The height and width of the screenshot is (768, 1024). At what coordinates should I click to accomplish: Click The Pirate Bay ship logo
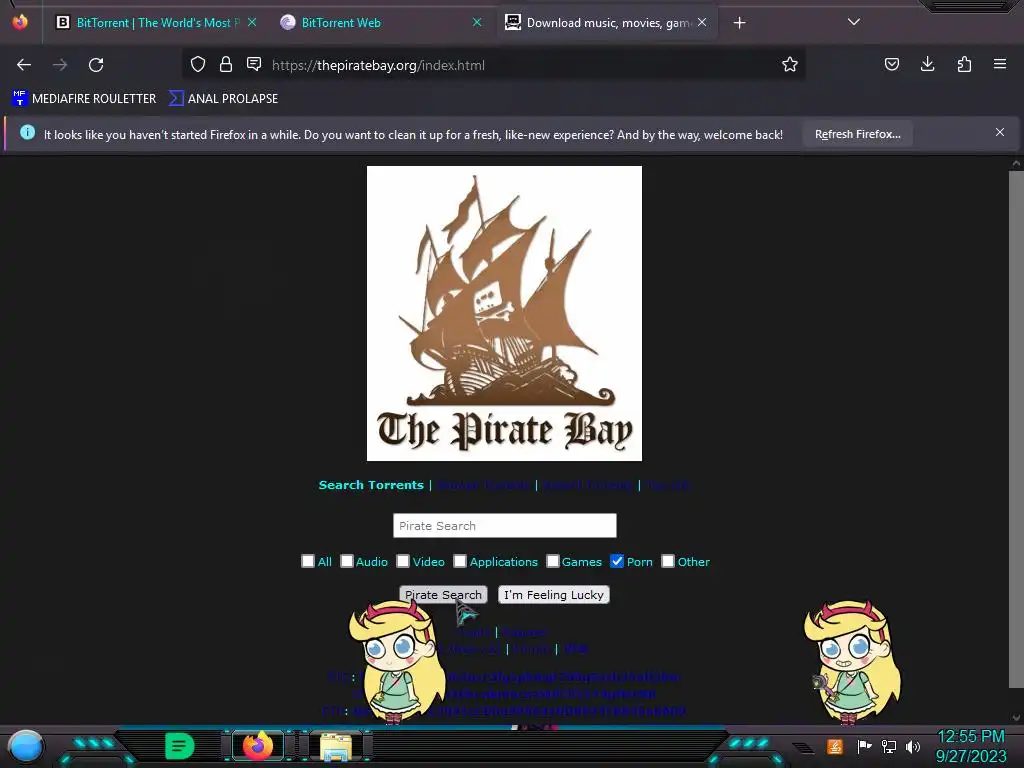[504, 313]
